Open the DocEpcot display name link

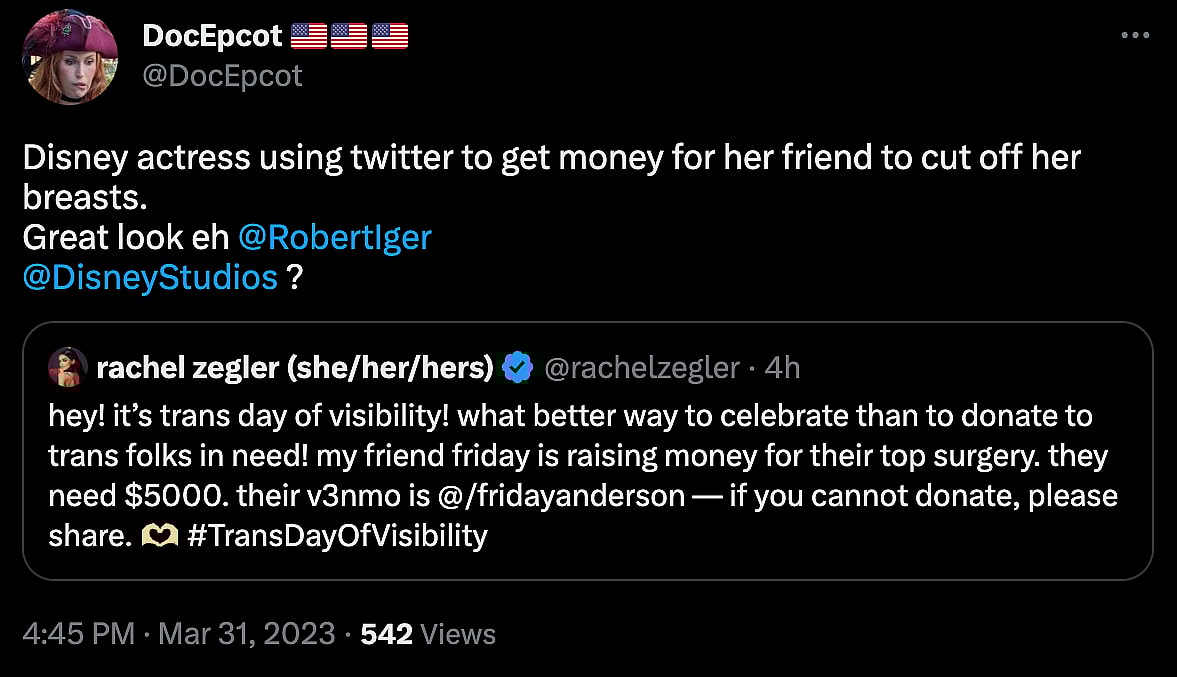click(213, 37)
